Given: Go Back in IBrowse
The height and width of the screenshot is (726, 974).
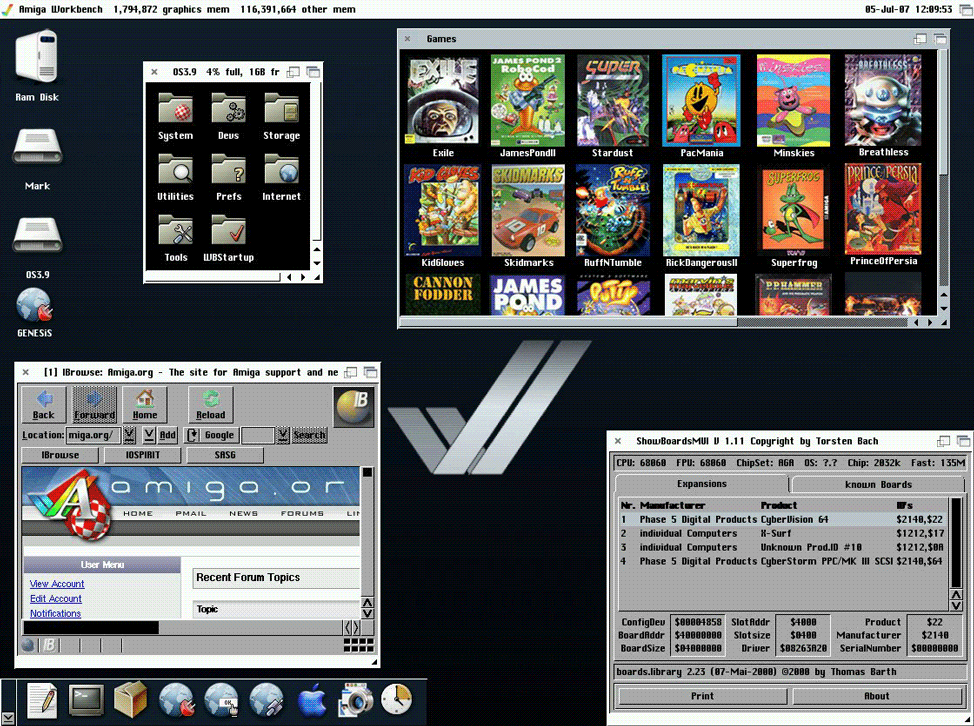Looking at the screenshot, I should click(43, 405).
